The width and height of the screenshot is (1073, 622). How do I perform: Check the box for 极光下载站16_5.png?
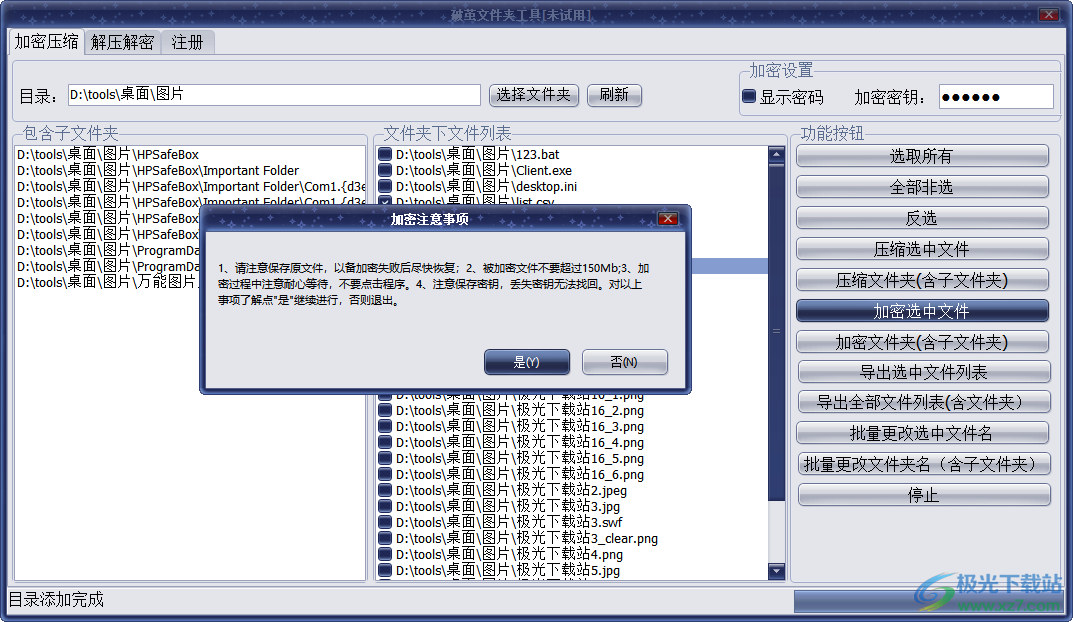(x=385, y=458)
